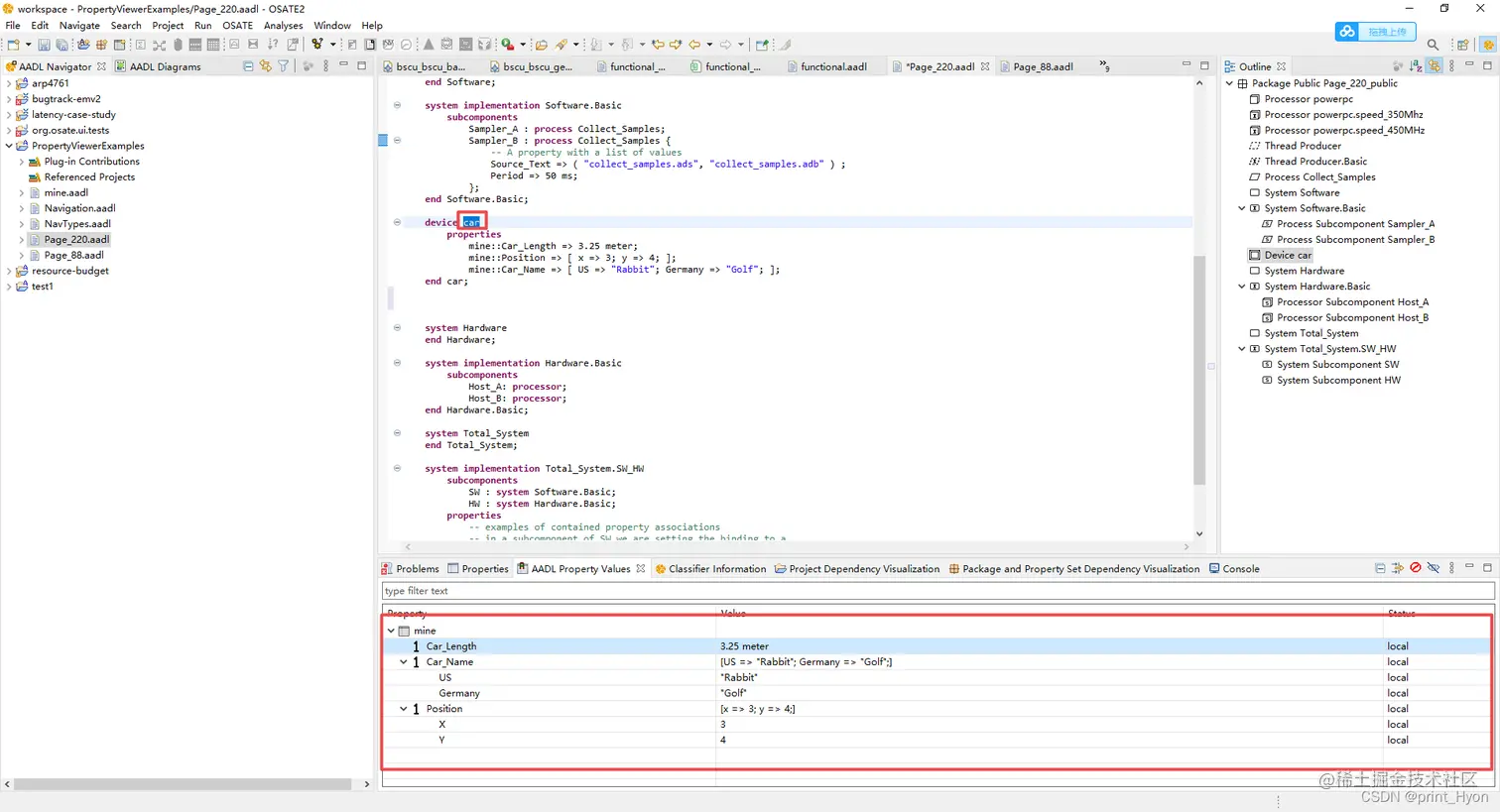1500x812 pixels.
Task: Click the search magnifier icon in top toolbar
Action: tap(1433, 45)
